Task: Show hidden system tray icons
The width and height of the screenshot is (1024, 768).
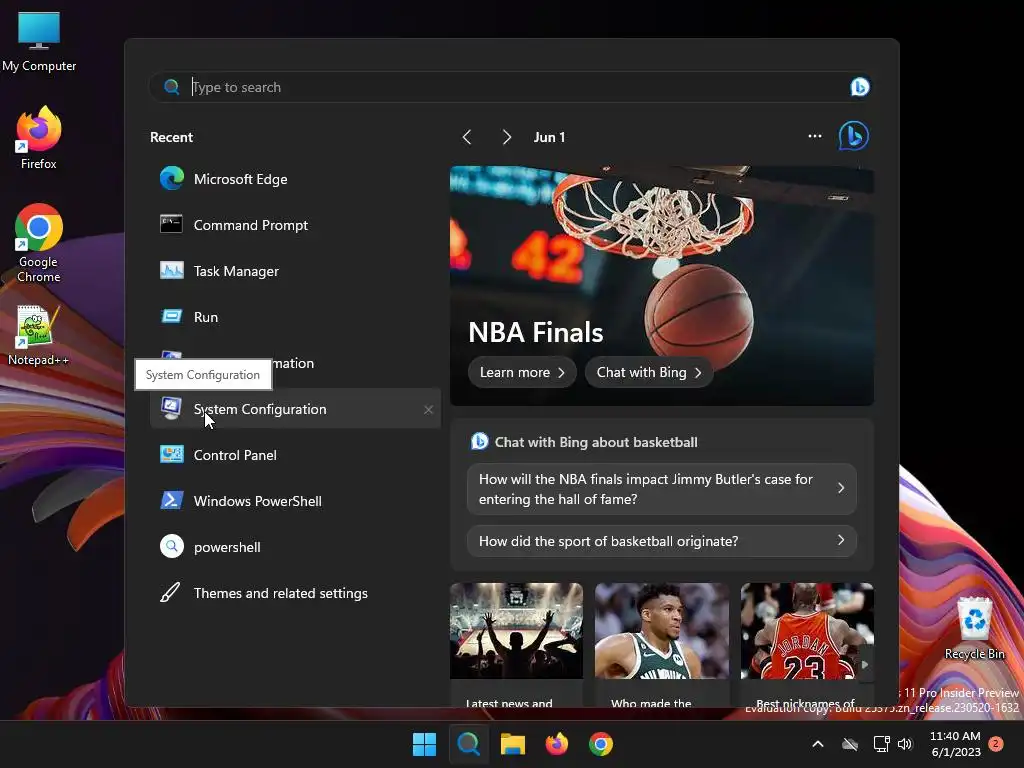Action: click(x=818, y=744)
